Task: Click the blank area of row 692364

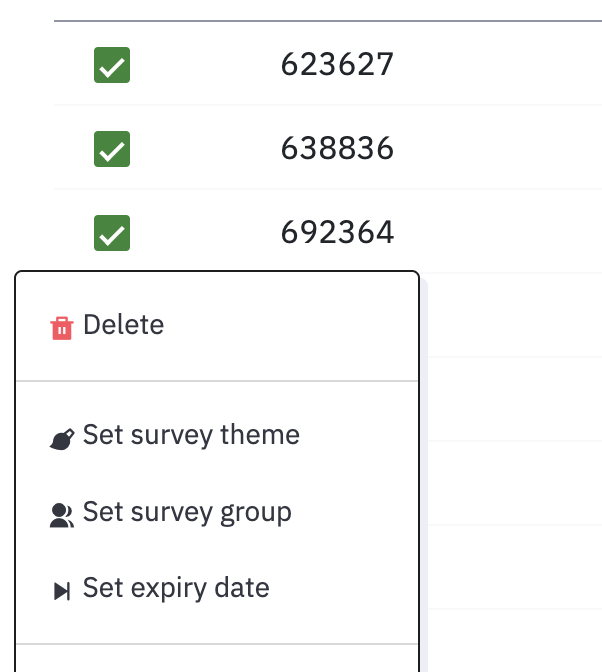Action: coord(497,232)
